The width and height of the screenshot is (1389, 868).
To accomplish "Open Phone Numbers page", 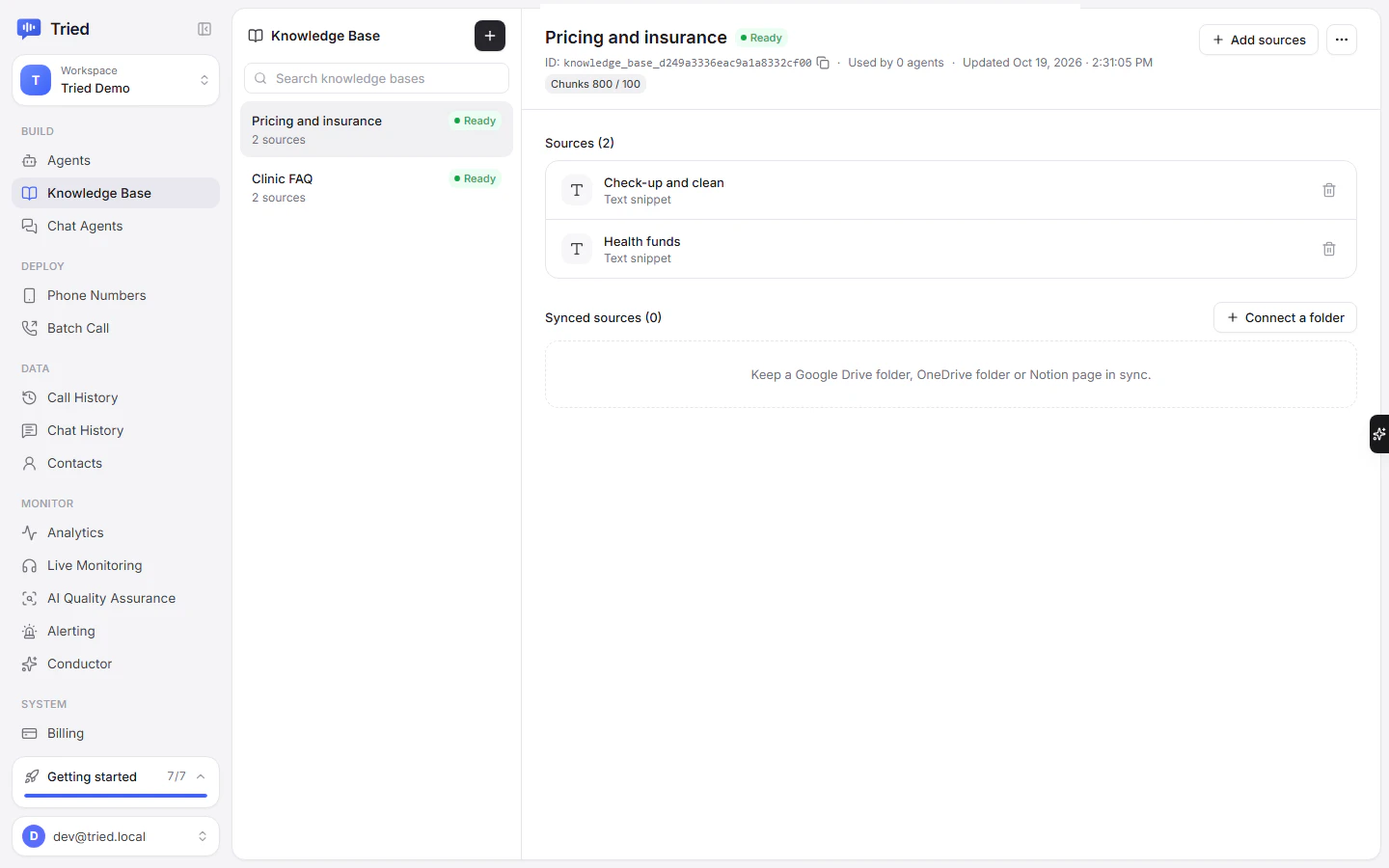I will coord(116,295).
